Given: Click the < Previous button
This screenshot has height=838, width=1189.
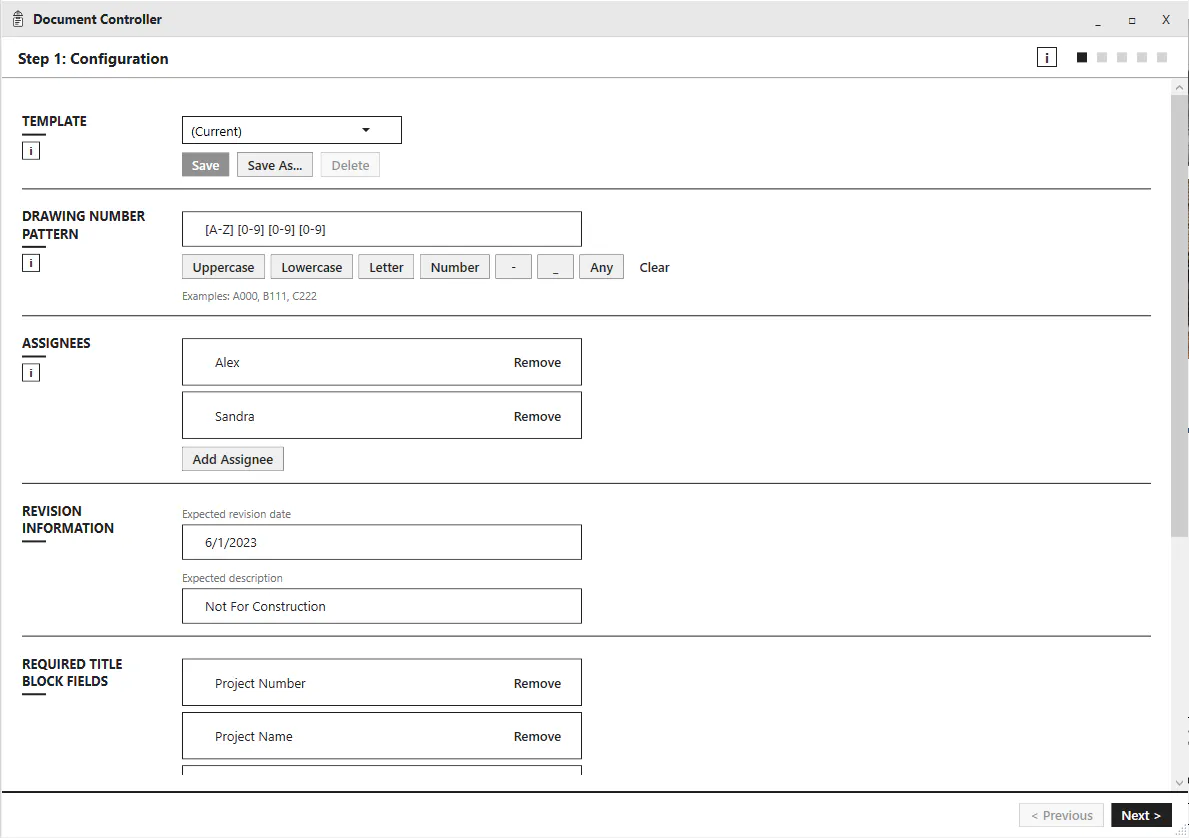Looking at the screenshot, I should (x=1062, y=815).
